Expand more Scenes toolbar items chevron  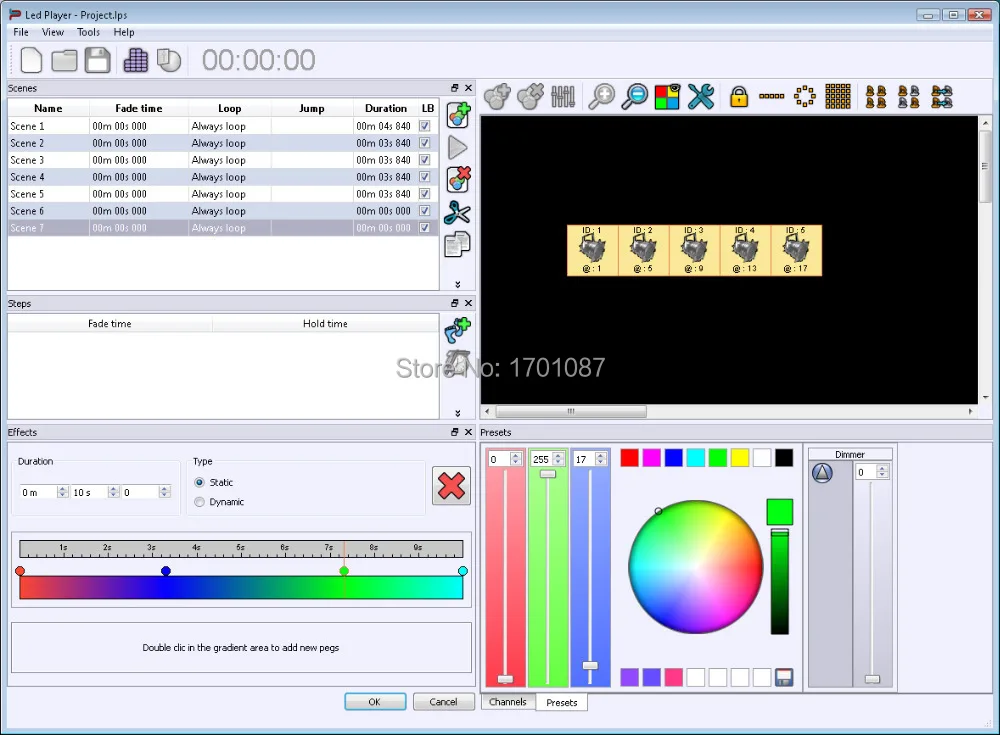(x=457, y=285)
